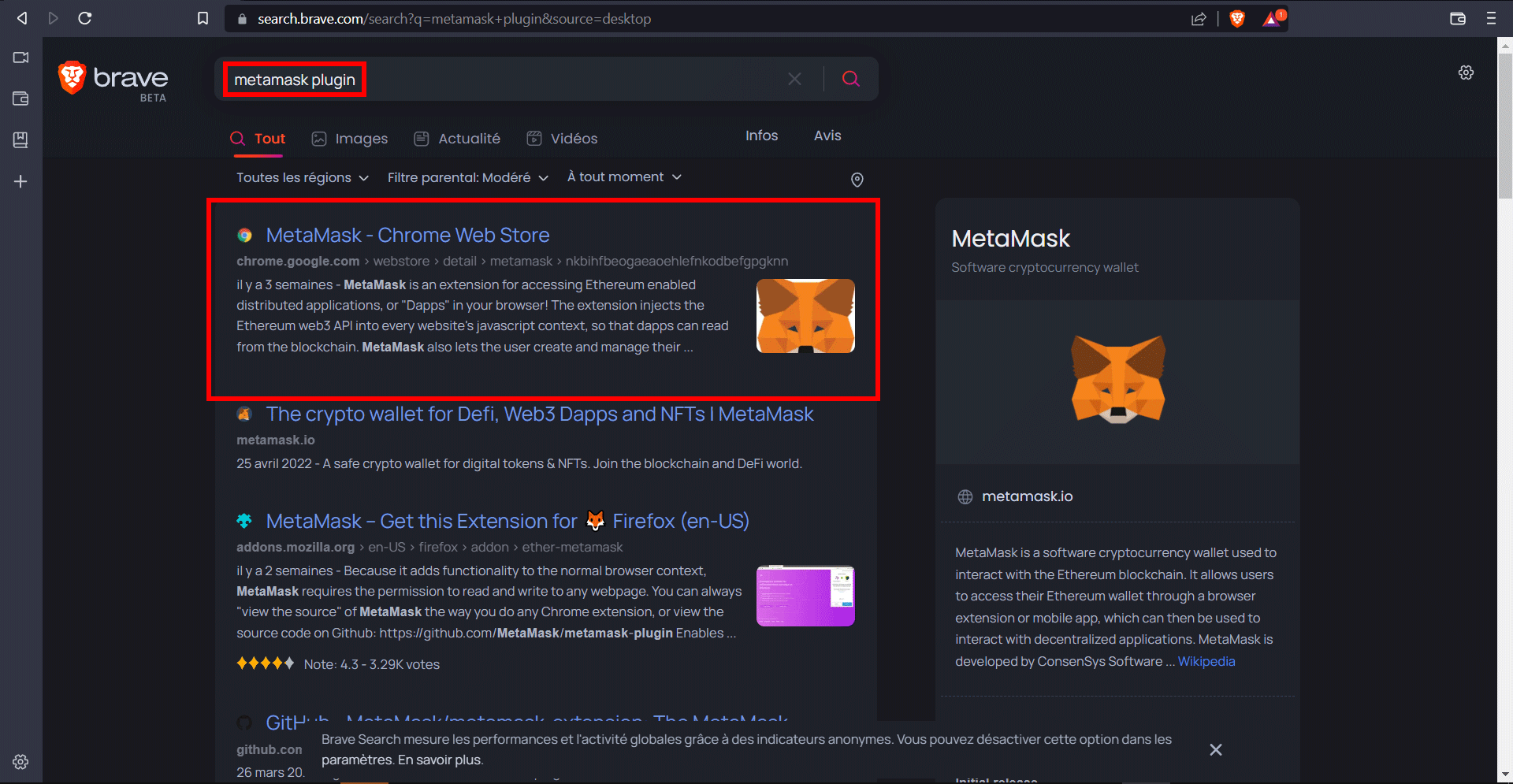The height and width of the screenshot is (784, 1513).
Task: Open the wallet sidebar icon
Action: coord(20,98)
